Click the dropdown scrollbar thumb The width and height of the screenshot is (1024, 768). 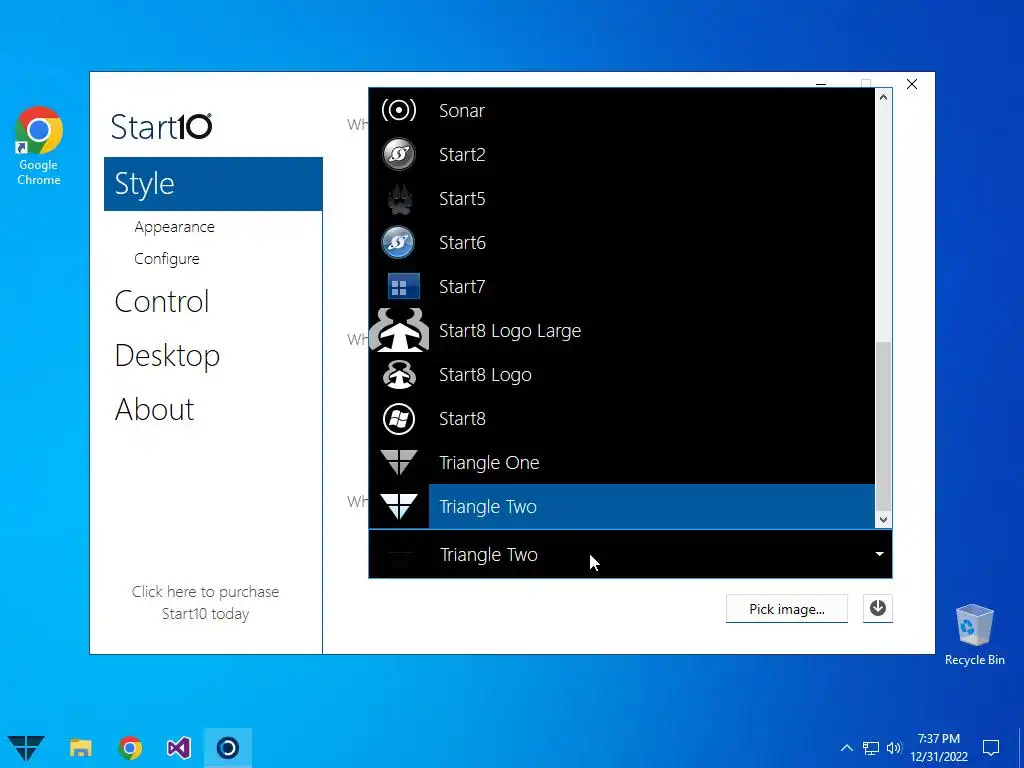click(x=883, y=426)
